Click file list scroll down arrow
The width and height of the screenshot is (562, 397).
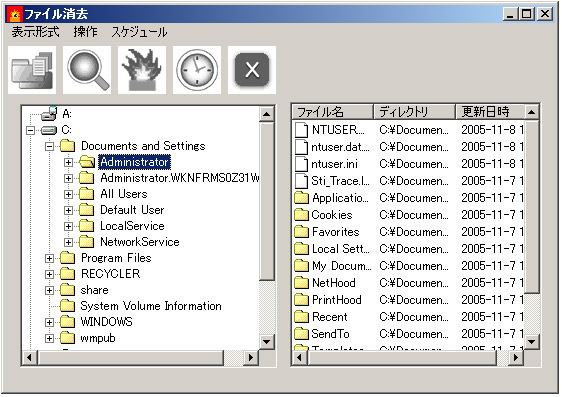[532, 341]
